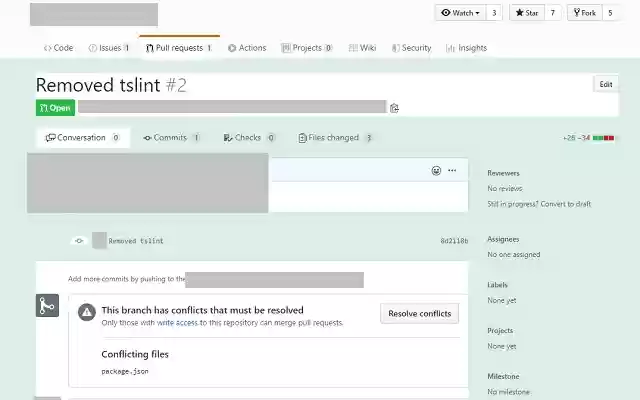Edit the pull request title
640x400 pixels.
606,84
